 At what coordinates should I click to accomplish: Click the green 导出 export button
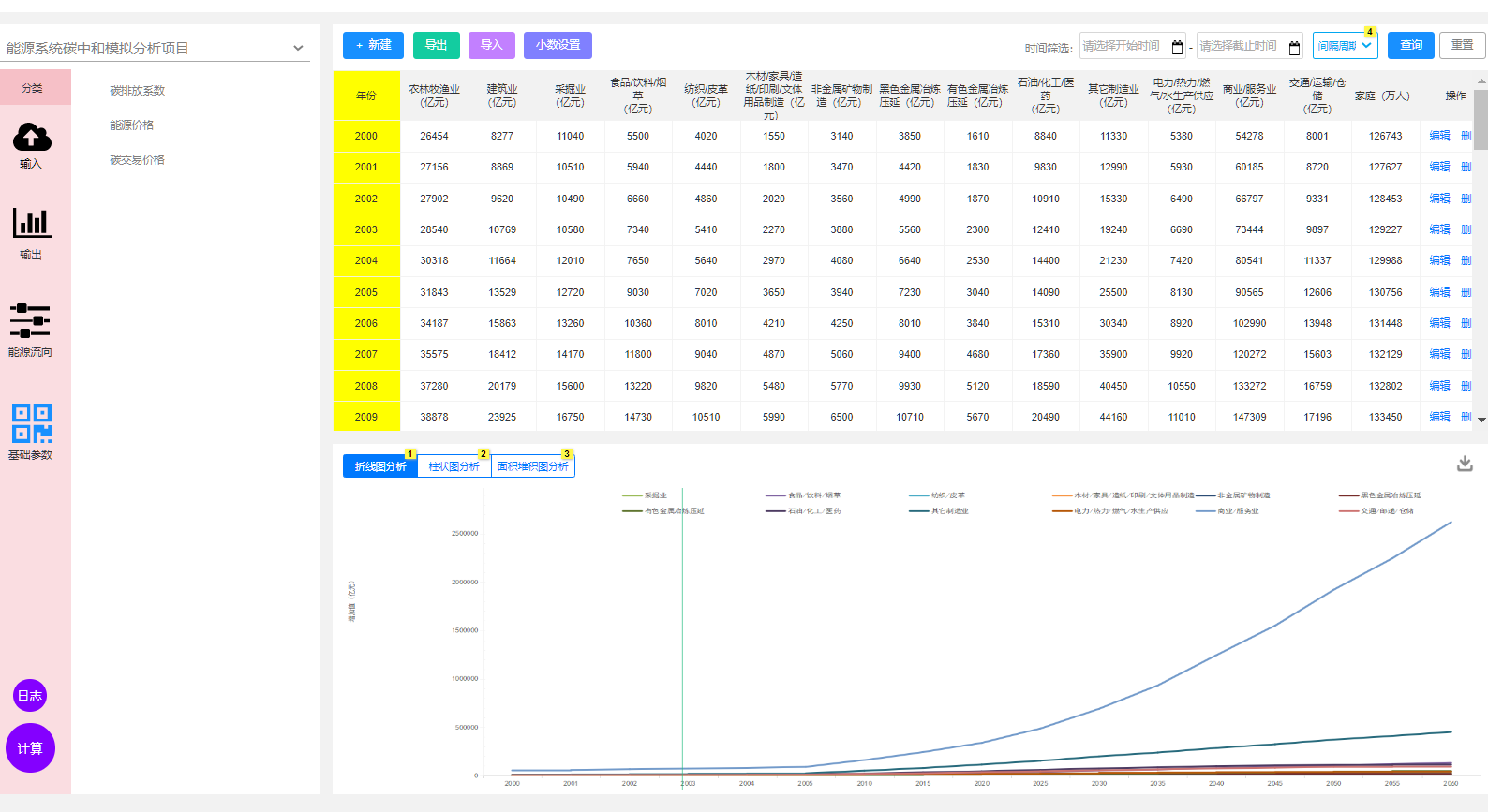tap(437, 45)
